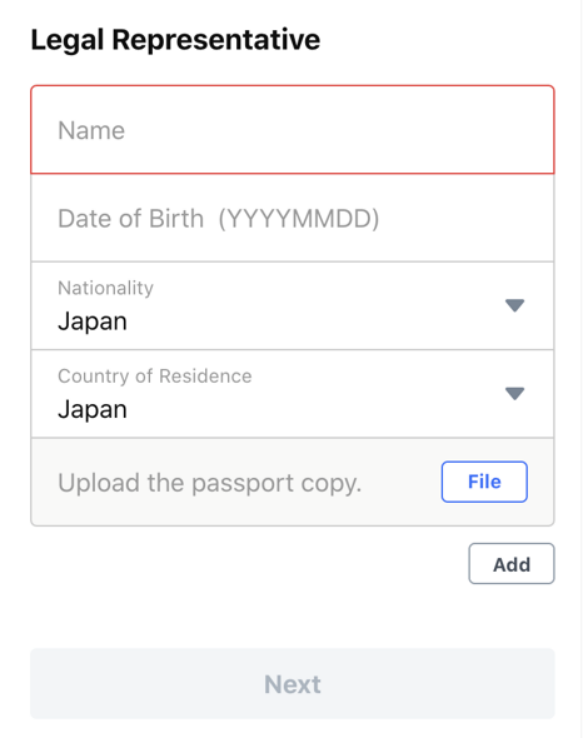583x738 pixels.
Task: Click the Country of Residence arrow icon
Action: (x=514, y=393)
